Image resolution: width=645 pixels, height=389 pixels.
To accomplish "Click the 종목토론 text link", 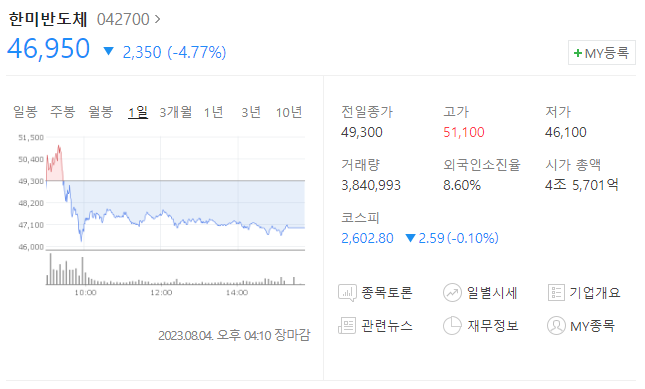I will (x=387, y=293).
